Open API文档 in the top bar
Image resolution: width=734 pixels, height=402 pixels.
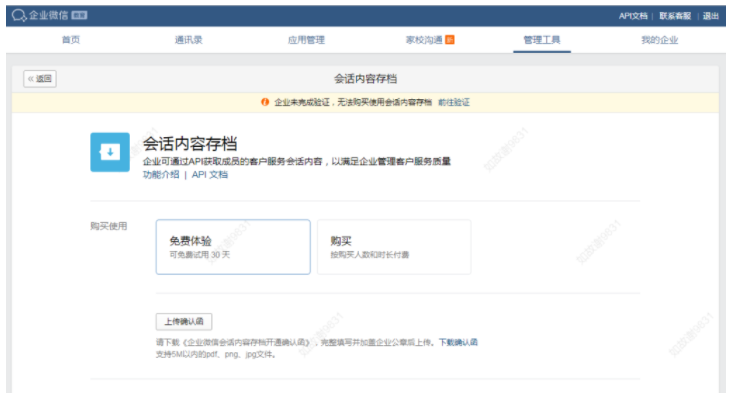pos(633,15)
